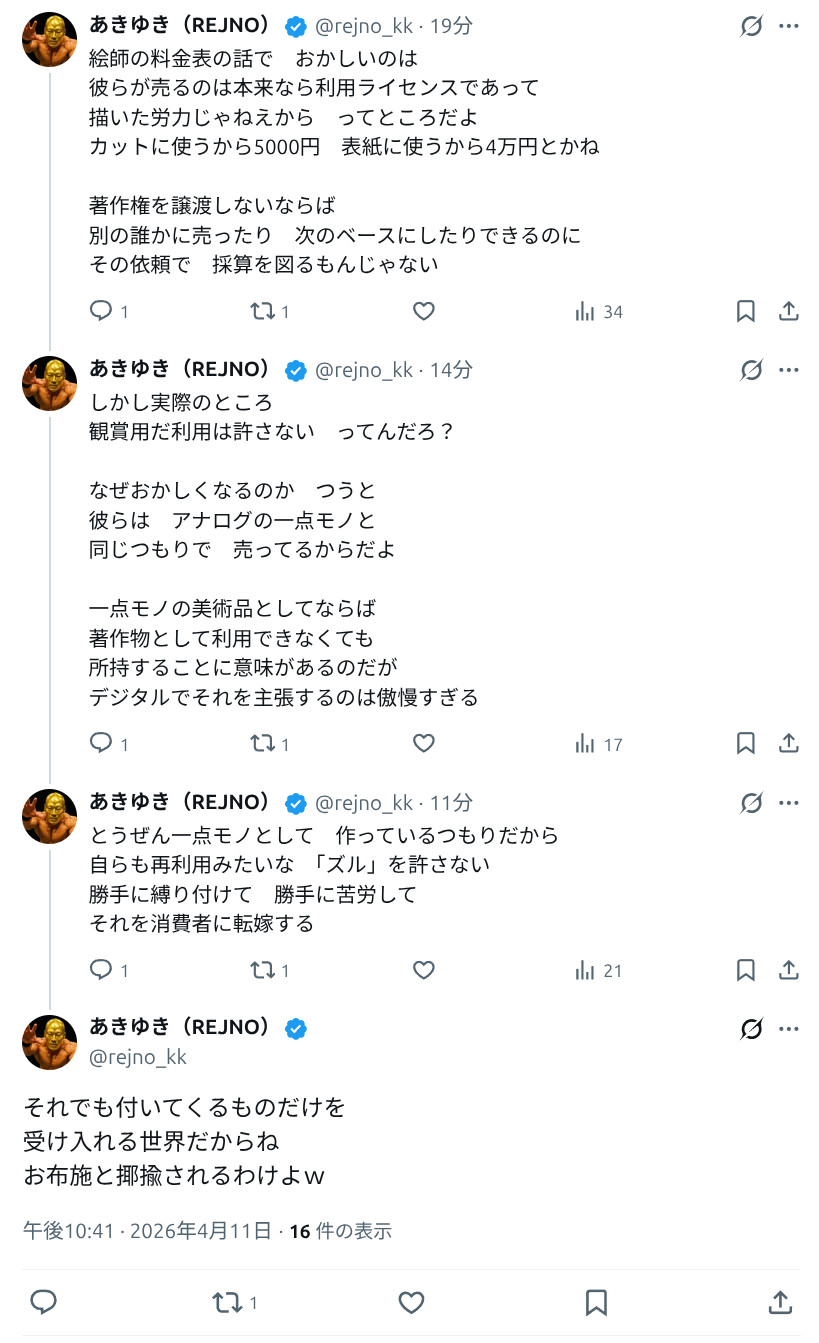819x1343 pixels.
Task: Open more options on the 19分 tweet
Action: tap(789, 27)
